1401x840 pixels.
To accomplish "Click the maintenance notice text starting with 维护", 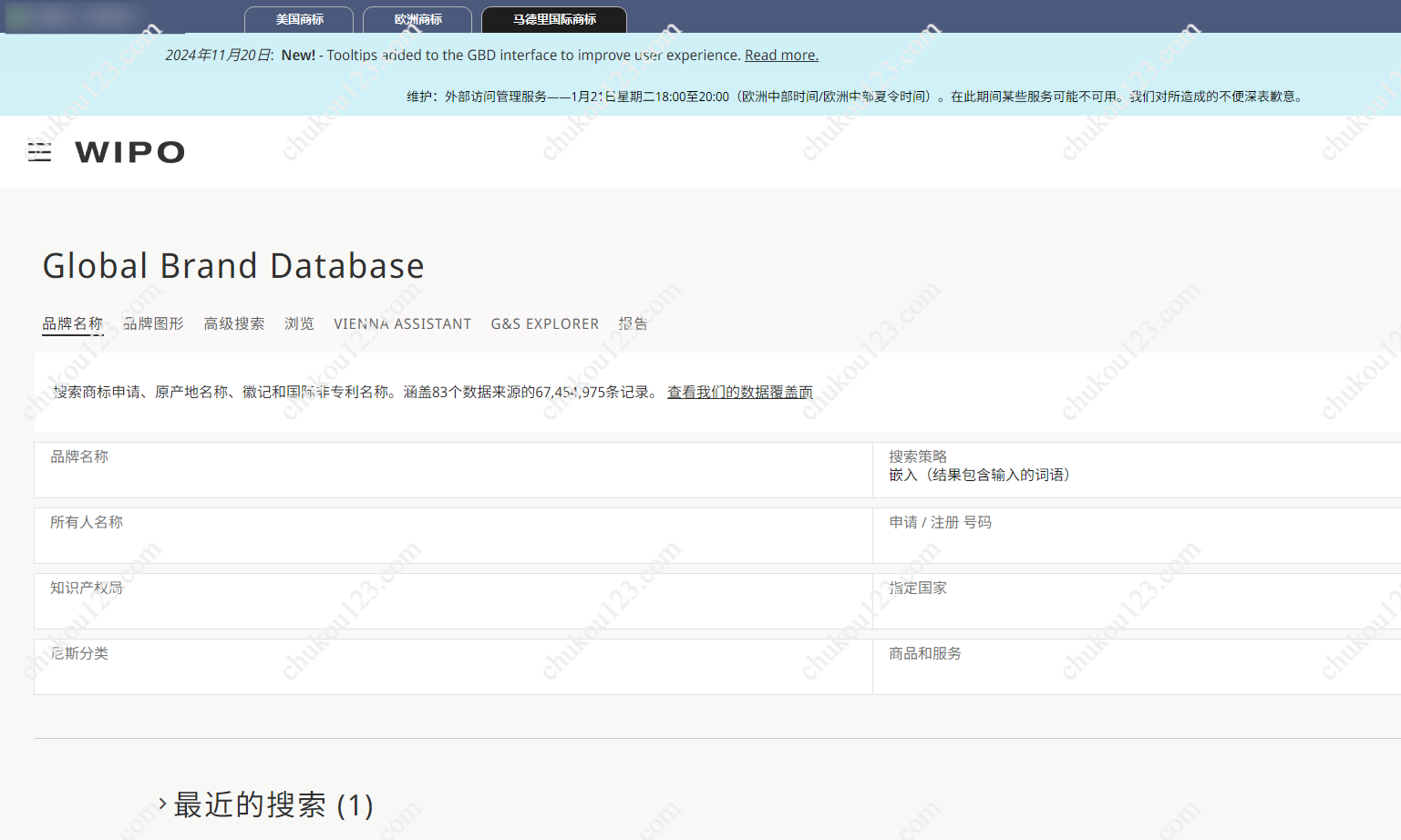I will point(855,97).
